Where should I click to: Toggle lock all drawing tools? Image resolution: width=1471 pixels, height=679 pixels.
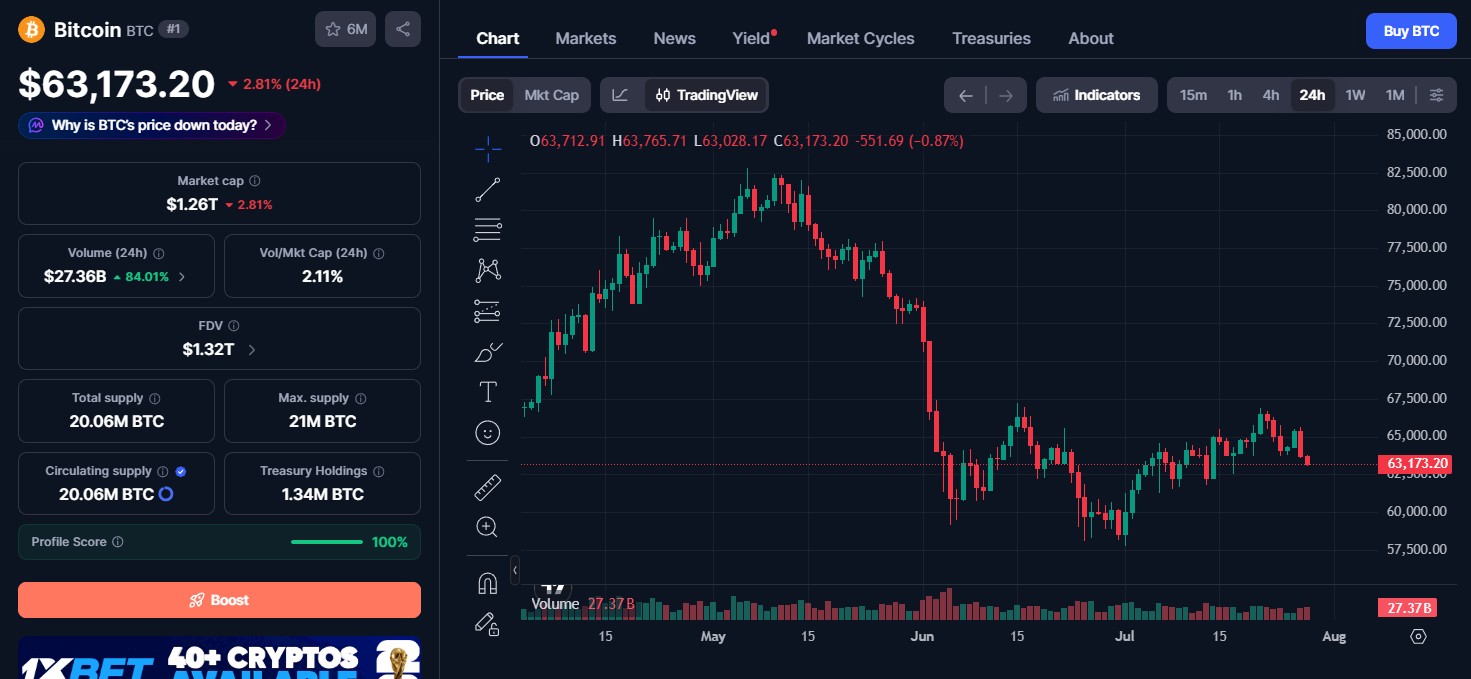coord(488,623)
